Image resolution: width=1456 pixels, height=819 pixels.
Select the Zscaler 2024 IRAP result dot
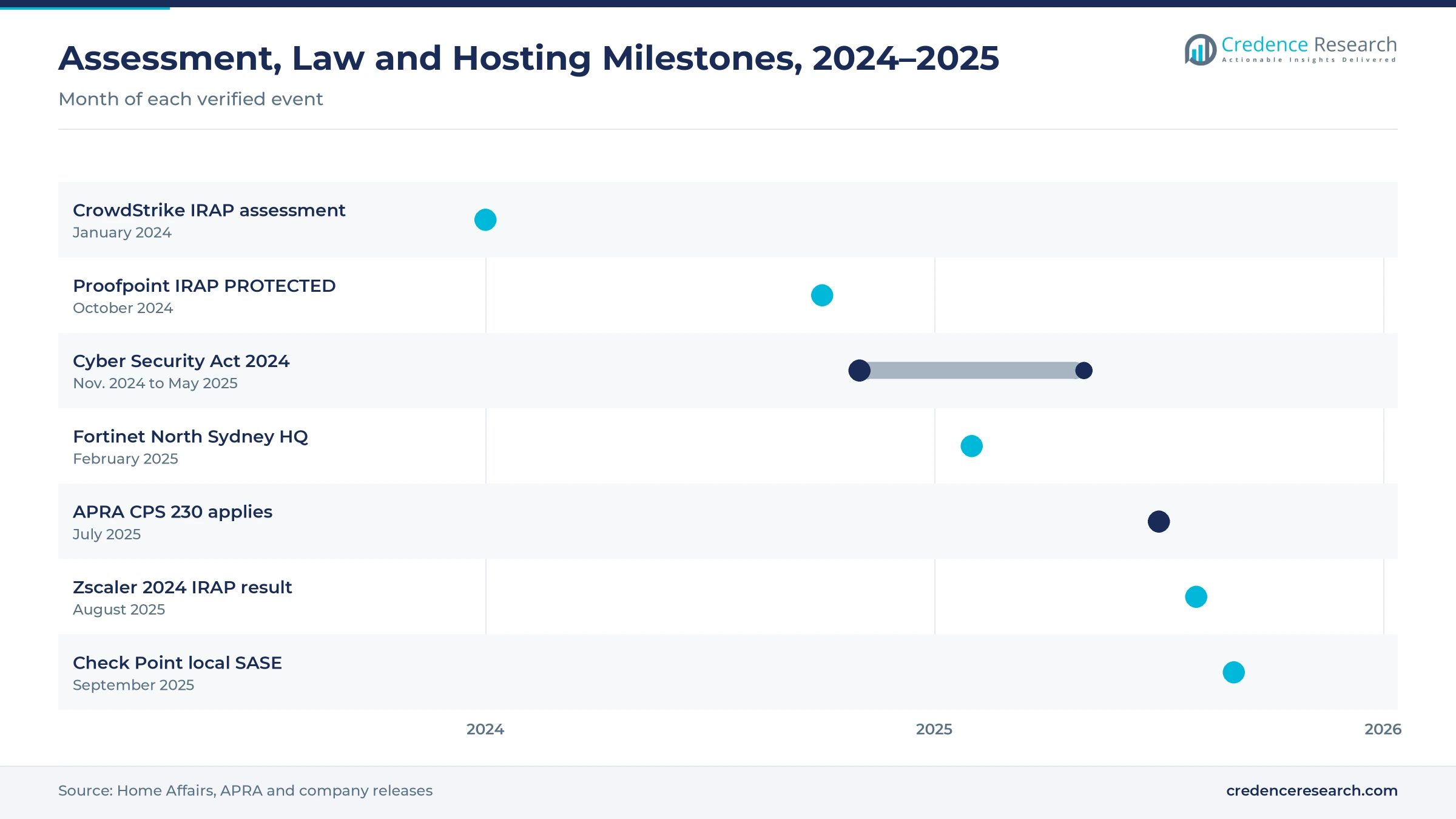pos(1196,597)
